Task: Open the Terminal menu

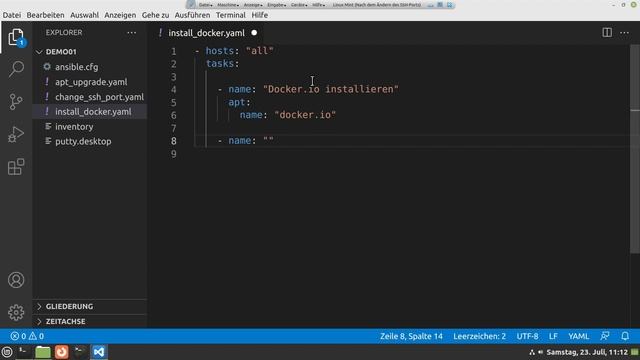Action: [231, 15]
